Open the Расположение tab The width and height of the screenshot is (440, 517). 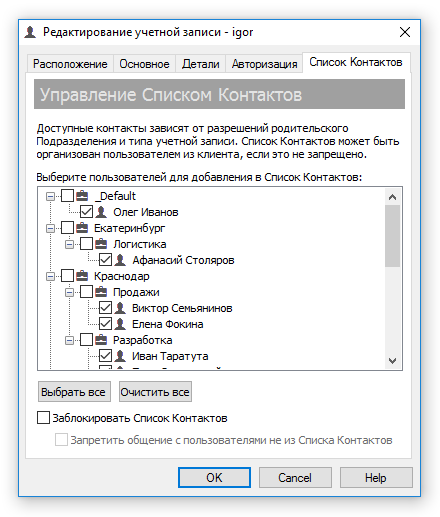click(x=70, y=64)
